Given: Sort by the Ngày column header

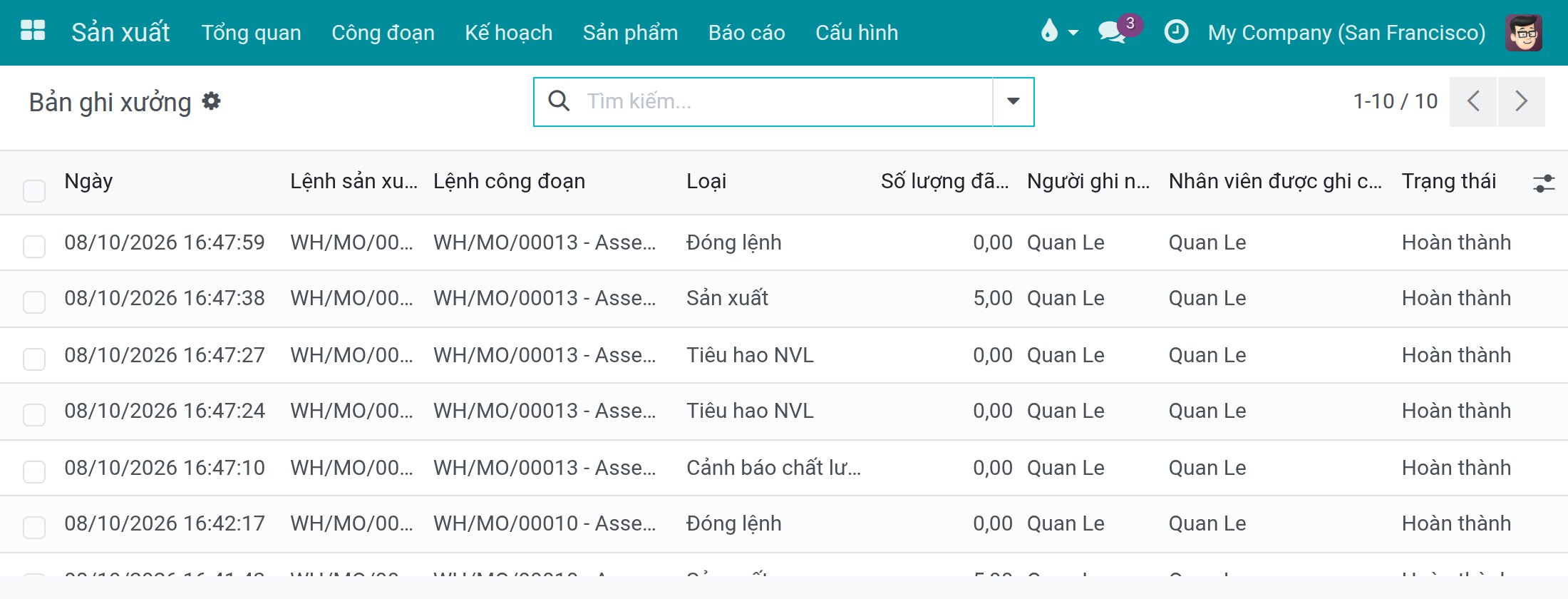Looking at the screenshot, I should pos(88,181).
